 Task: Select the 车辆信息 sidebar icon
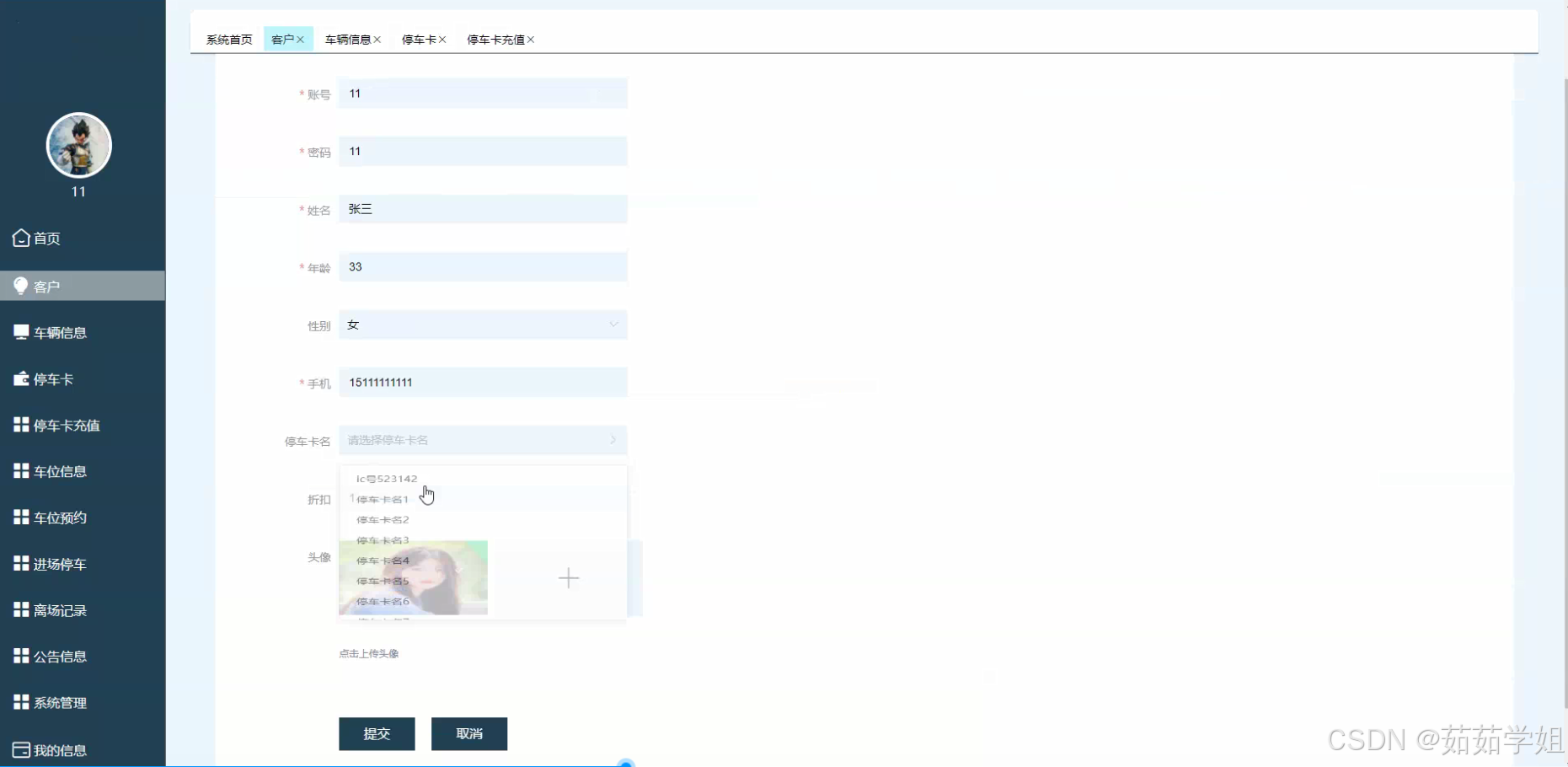(x=20, y=331)
